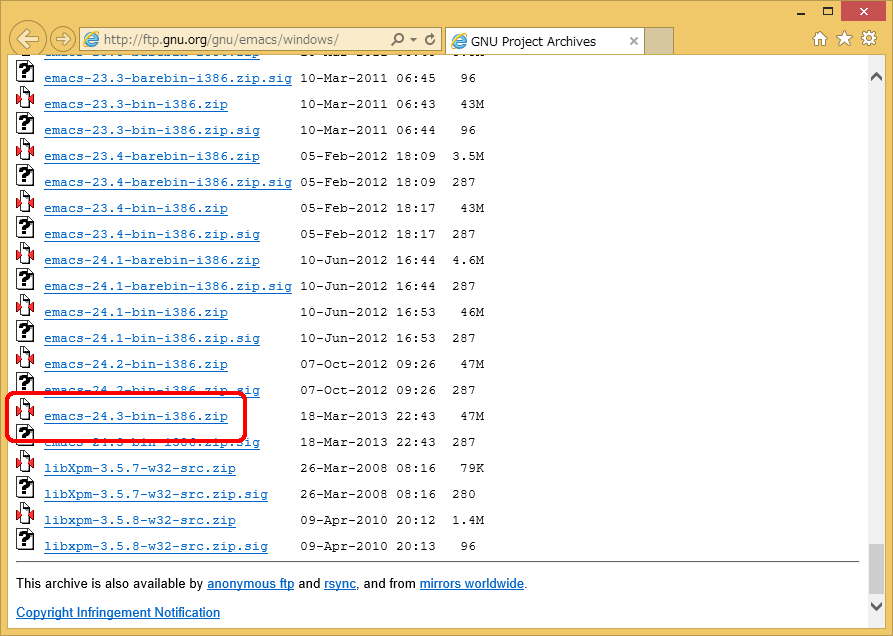Click zip icon beside emacs-23.4-bin-i386.zip
This screenshot has height=636, width=893.
tap(25, 202)
